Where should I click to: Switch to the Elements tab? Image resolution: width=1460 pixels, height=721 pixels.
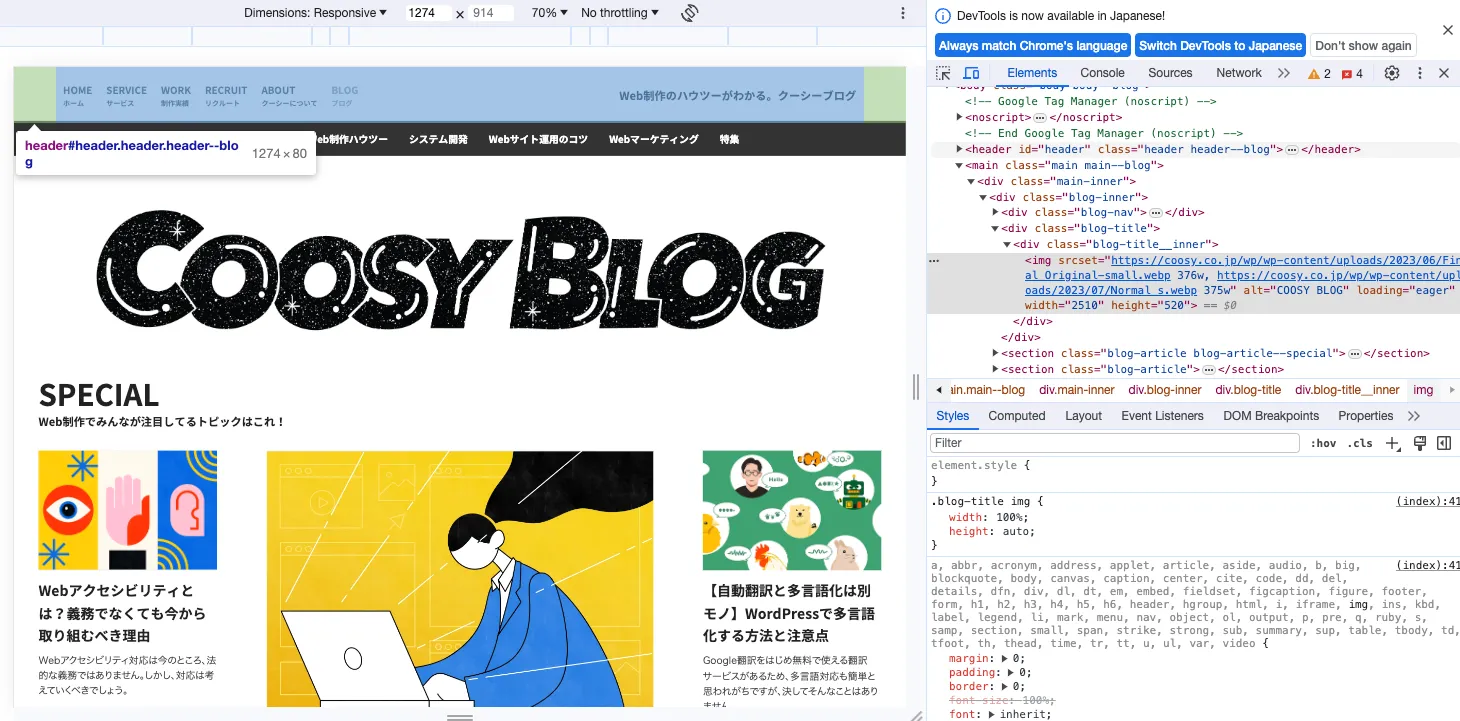point(1032,73)
